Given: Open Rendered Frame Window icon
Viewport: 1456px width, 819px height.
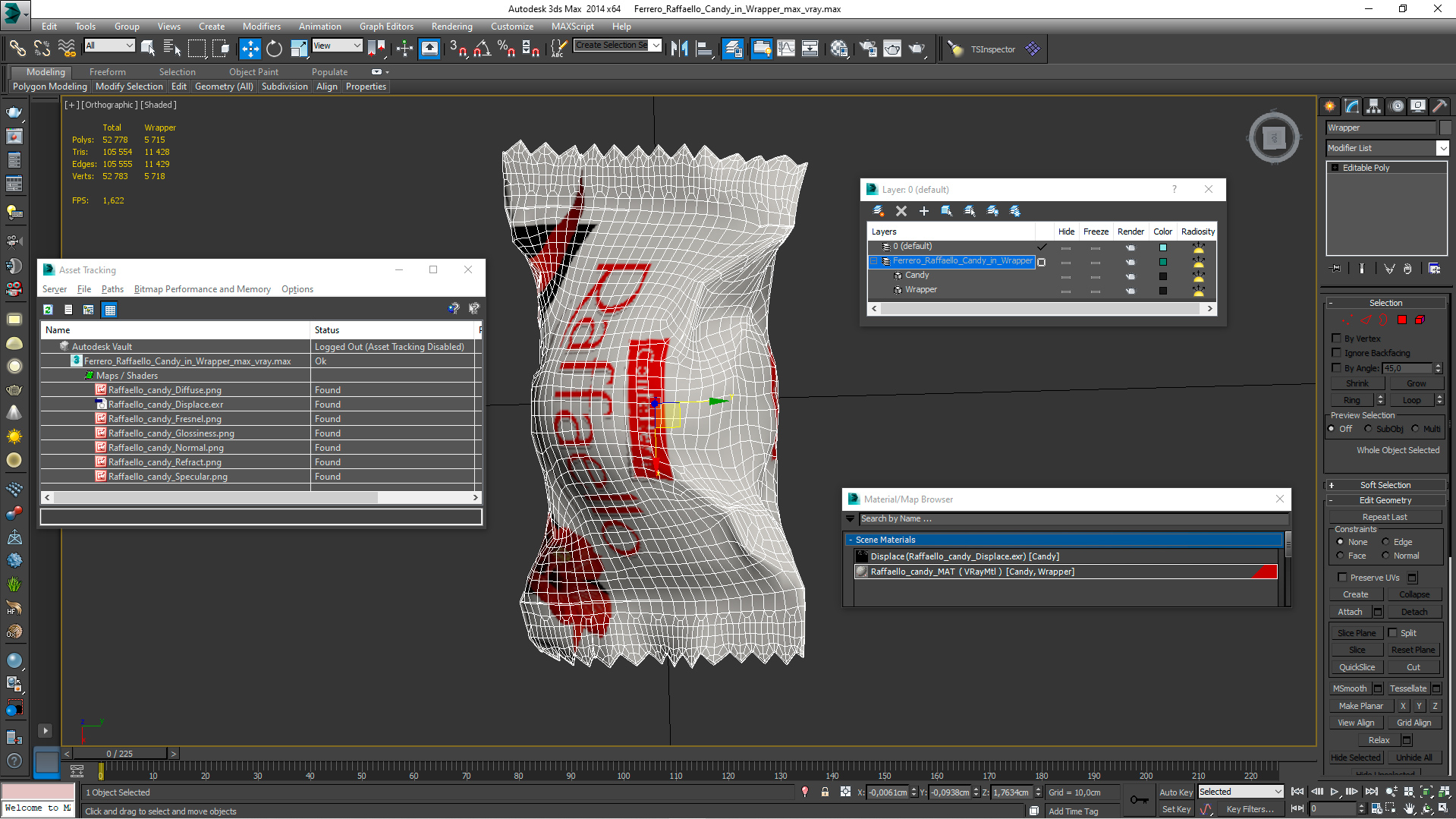Looking at the screenshot, I should 892,49.
